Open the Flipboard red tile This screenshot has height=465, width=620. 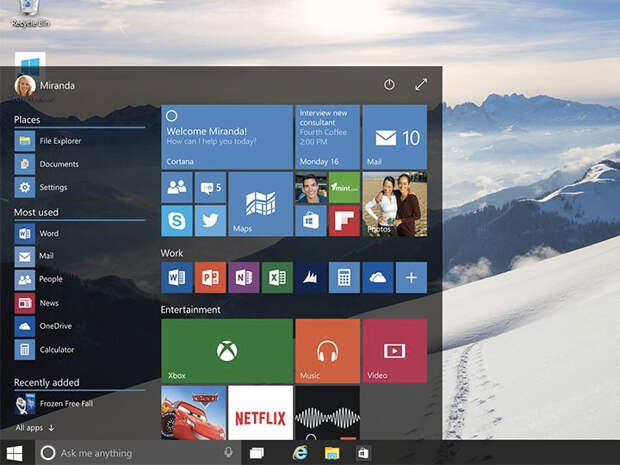tap(344, 220)
